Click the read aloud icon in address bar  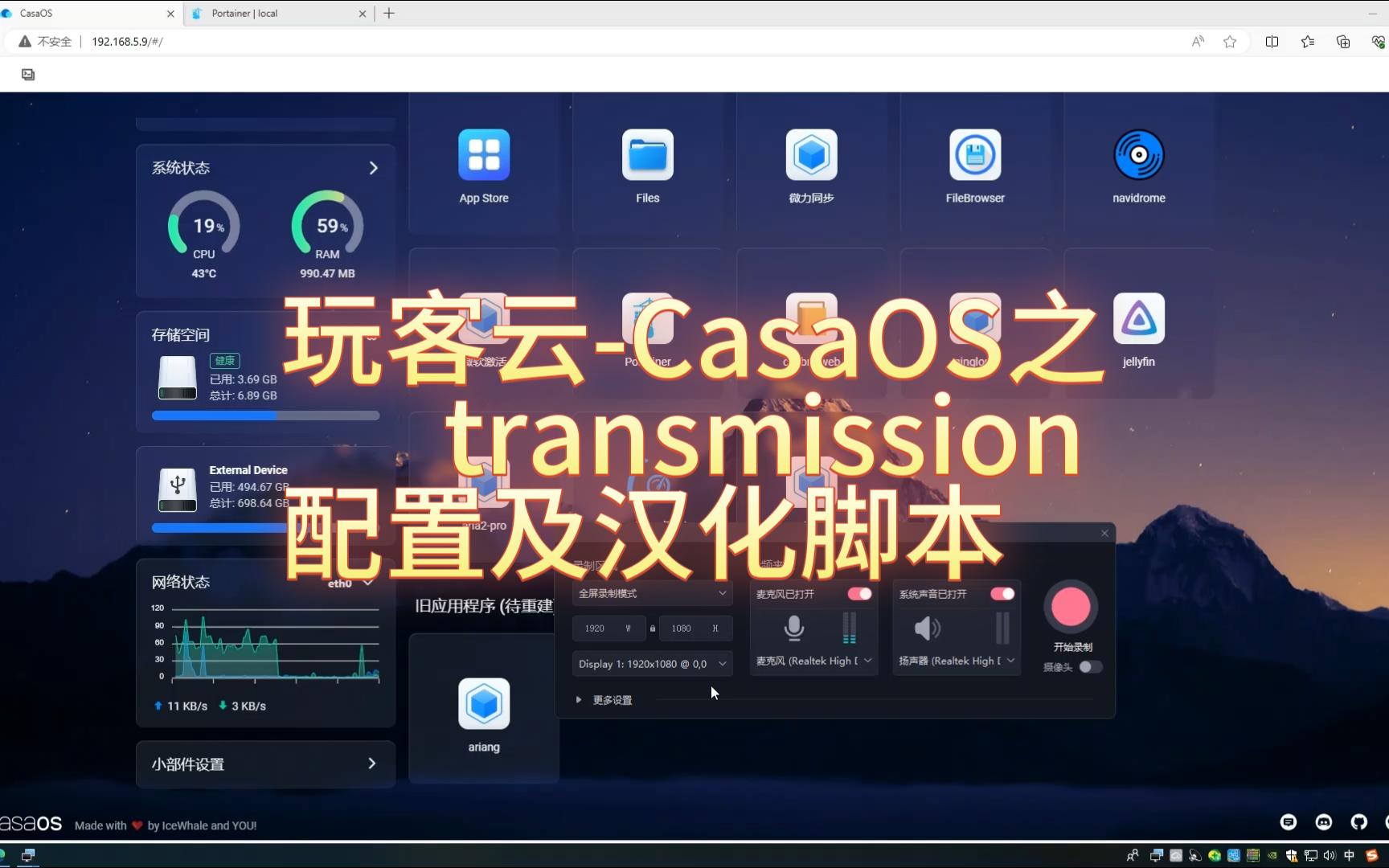[x=1198, y=42]
